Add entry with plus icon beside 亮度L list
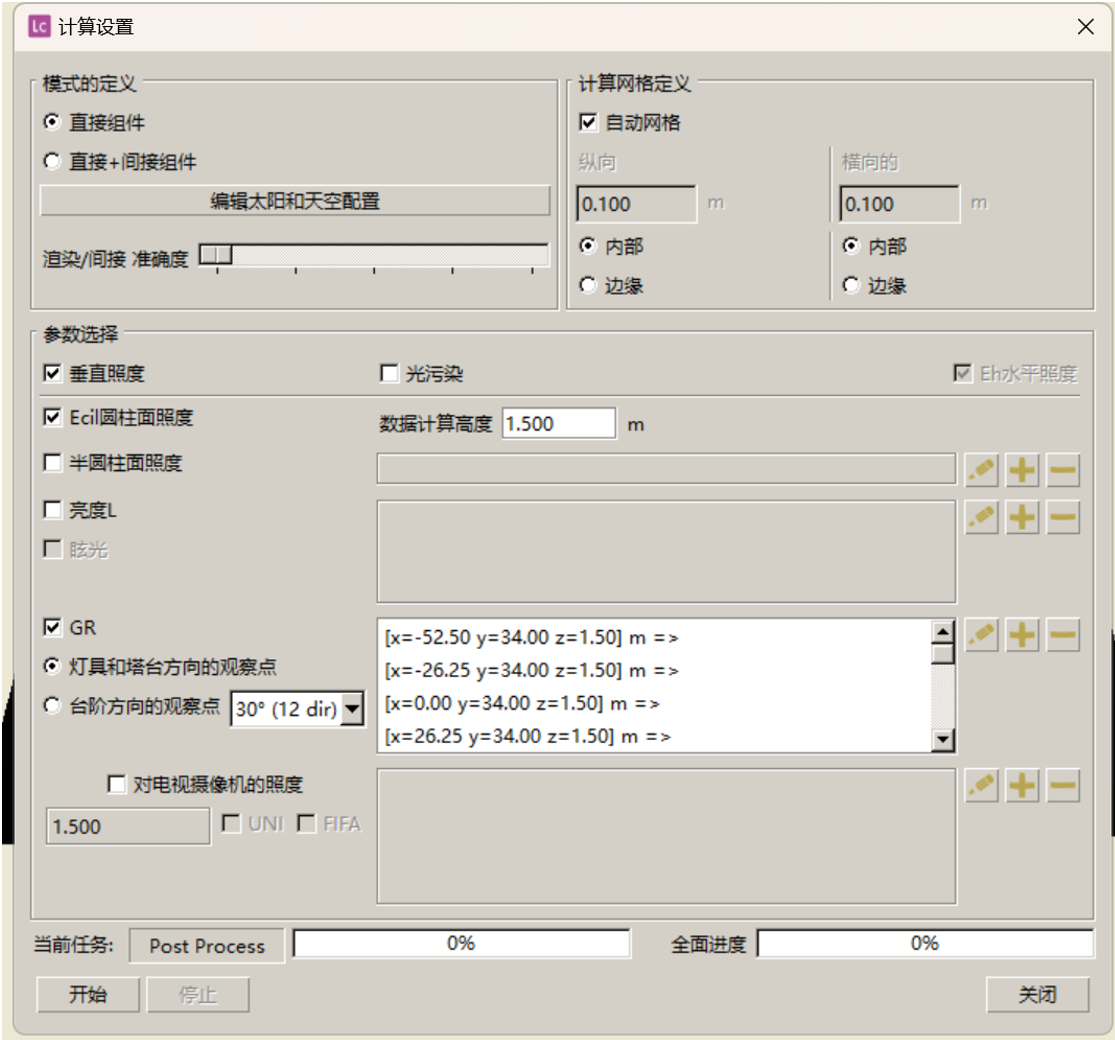This screenshot has width=1115, height=1040. pos(1022,518)
